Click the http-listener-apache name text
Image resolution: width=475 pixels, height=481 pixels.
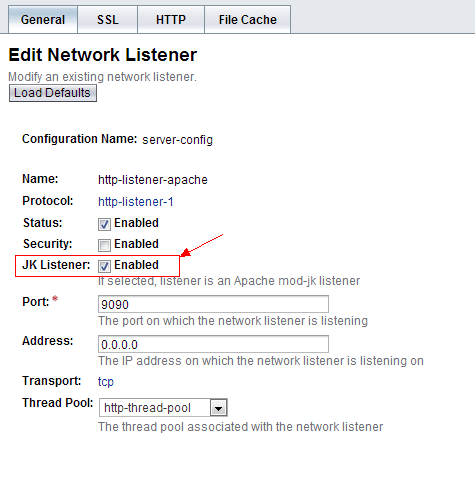pos(153,180)
